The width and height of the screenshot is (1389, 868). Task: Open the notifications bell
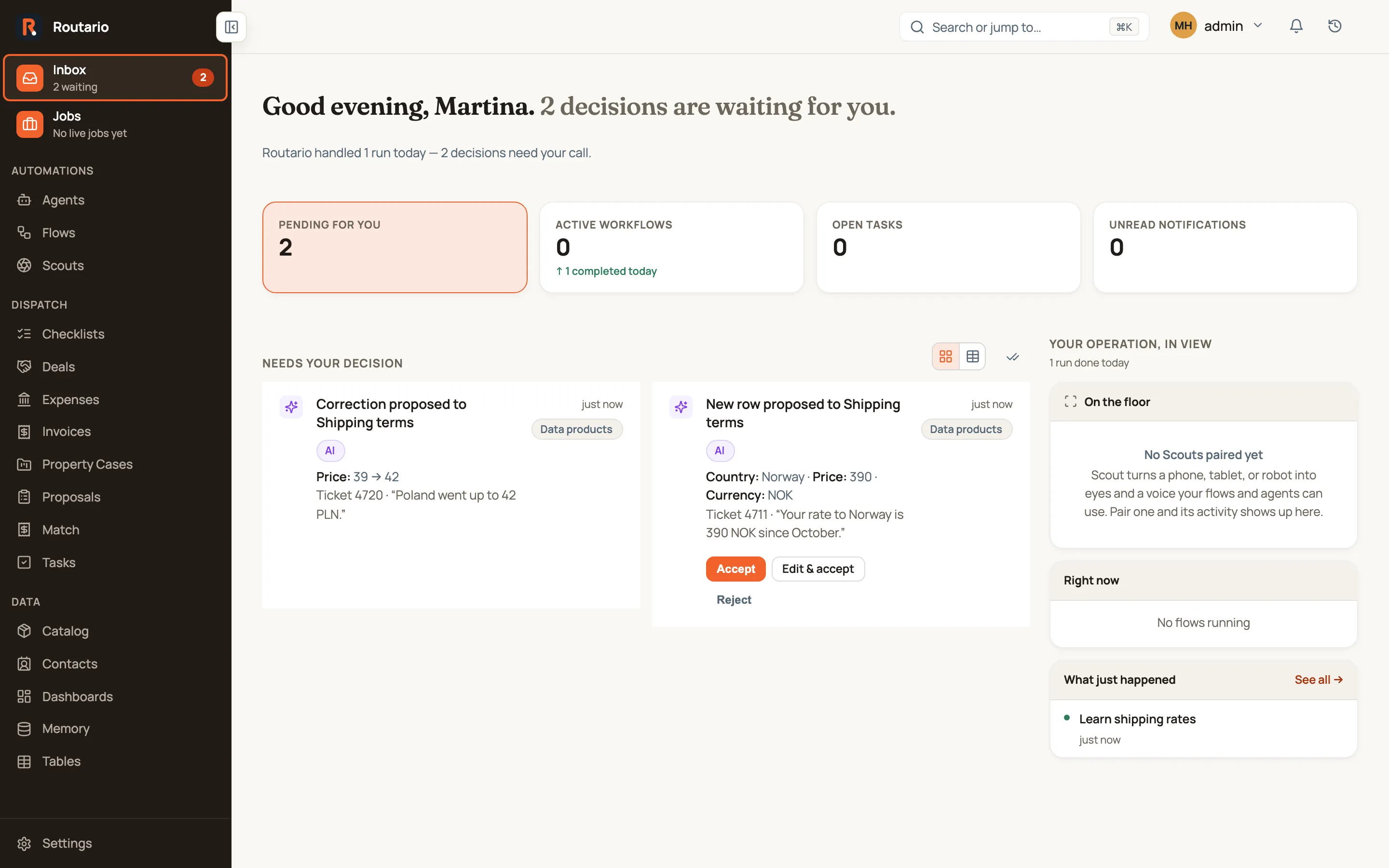coord(1296,27)
